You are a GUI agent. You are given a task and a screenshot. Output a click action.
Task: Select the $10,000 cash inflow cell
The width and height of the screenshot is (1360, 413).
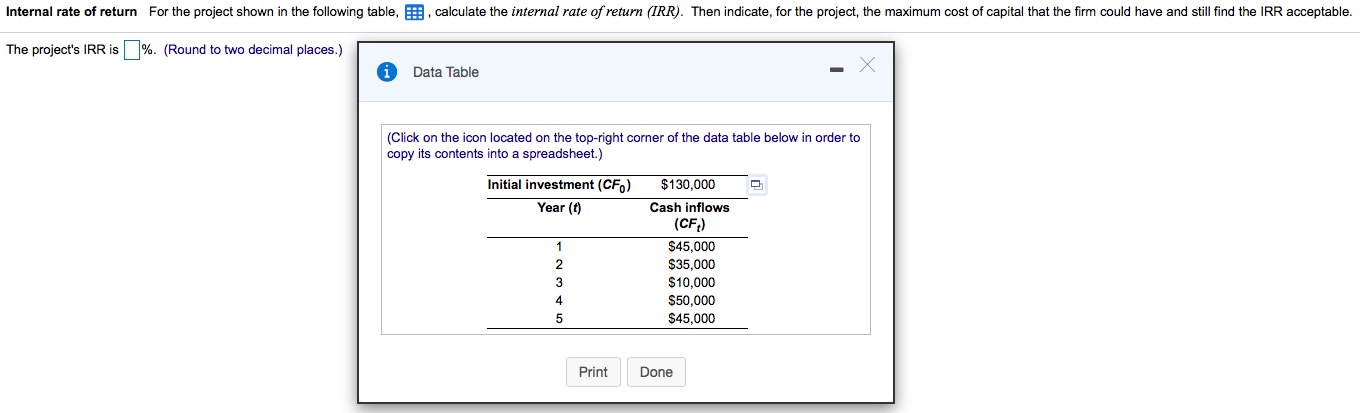coord(692,283)
